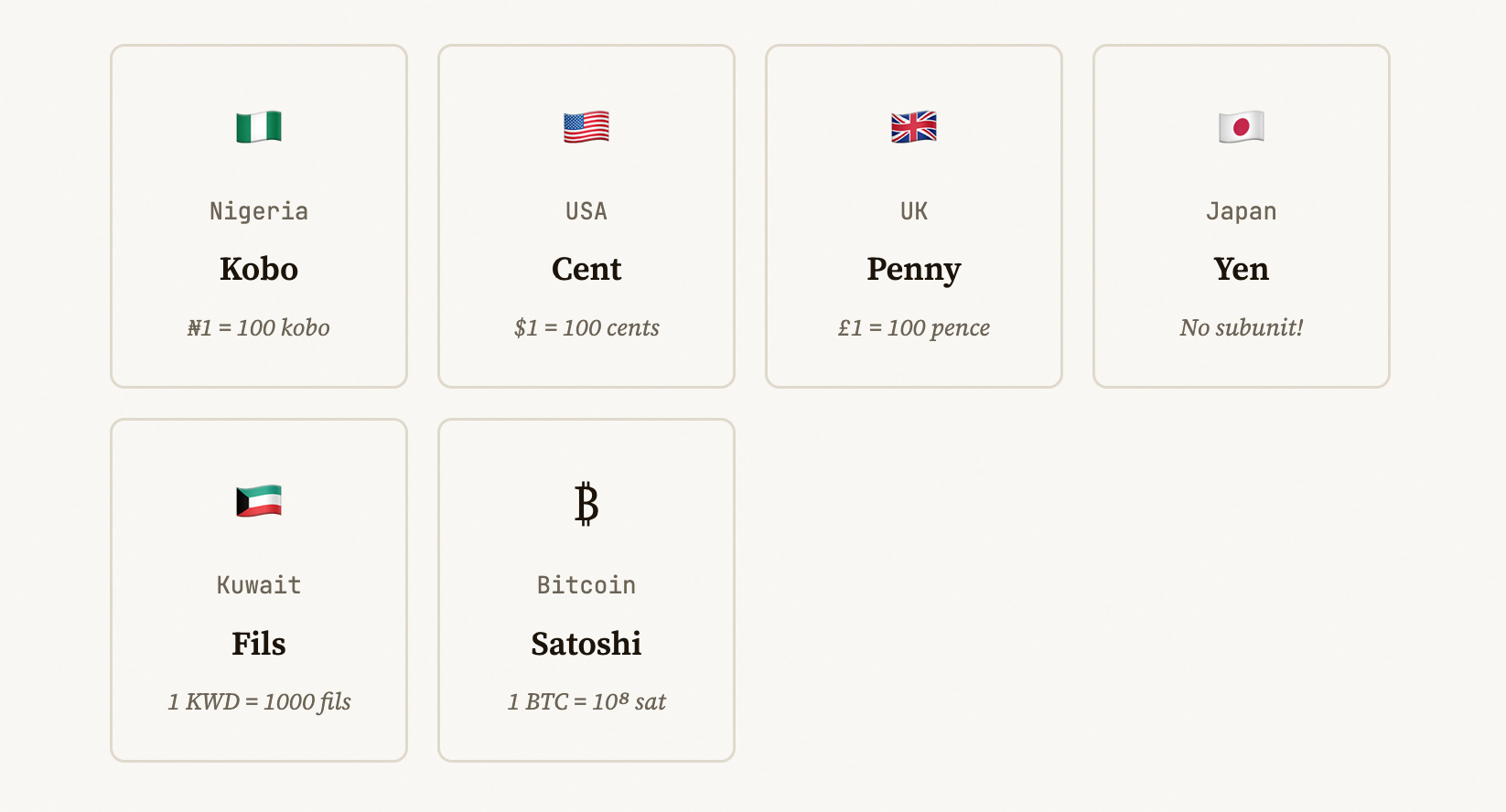Select the '£1 = 100 pence' caption
The height and width of the screenshot is (812, 1506).
tap(914, 328)
